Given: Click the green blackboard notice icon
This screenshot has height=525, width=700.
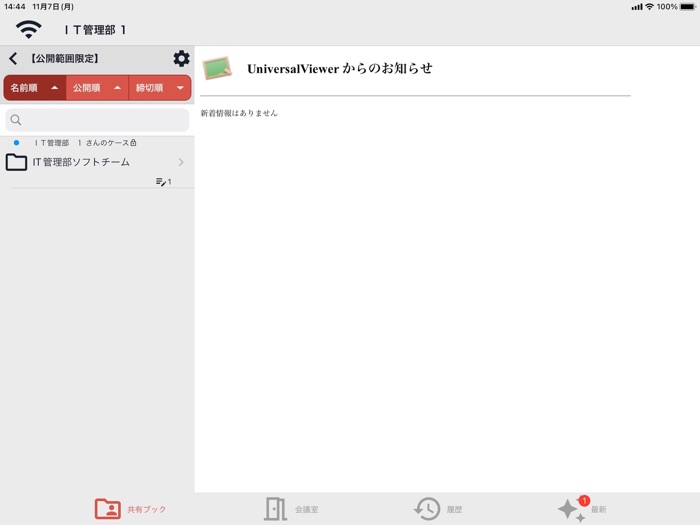Looking at the screenshot, I should (217, 68).
